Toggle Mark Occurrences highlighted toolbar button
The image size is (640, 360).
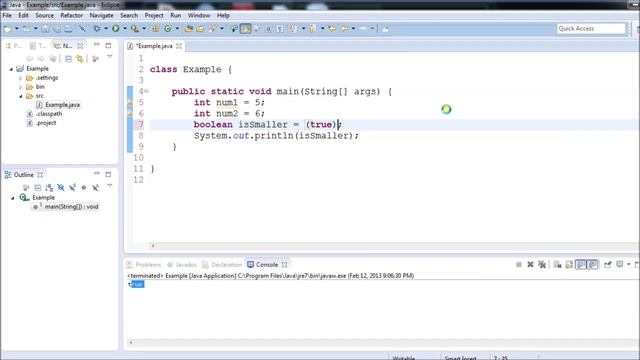245,29
